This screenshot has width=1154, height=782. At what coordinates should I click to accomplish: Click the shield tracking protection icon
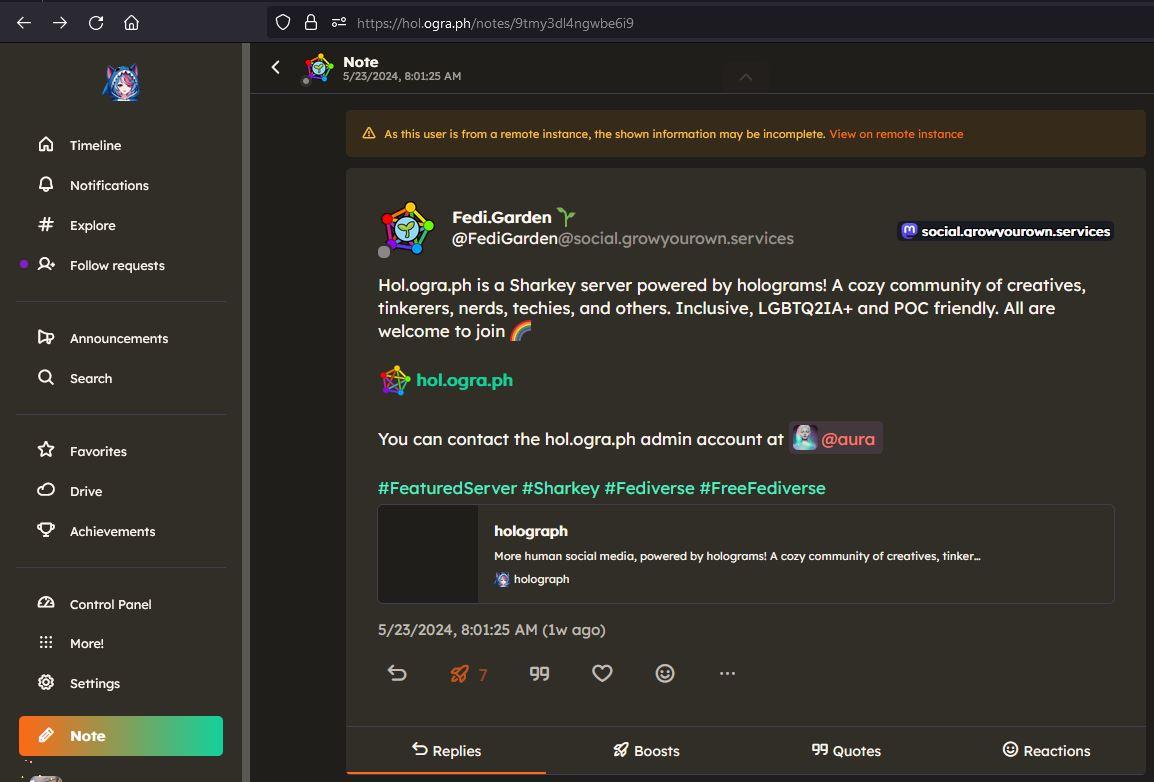pyautogui.click(x=283, y=23)
